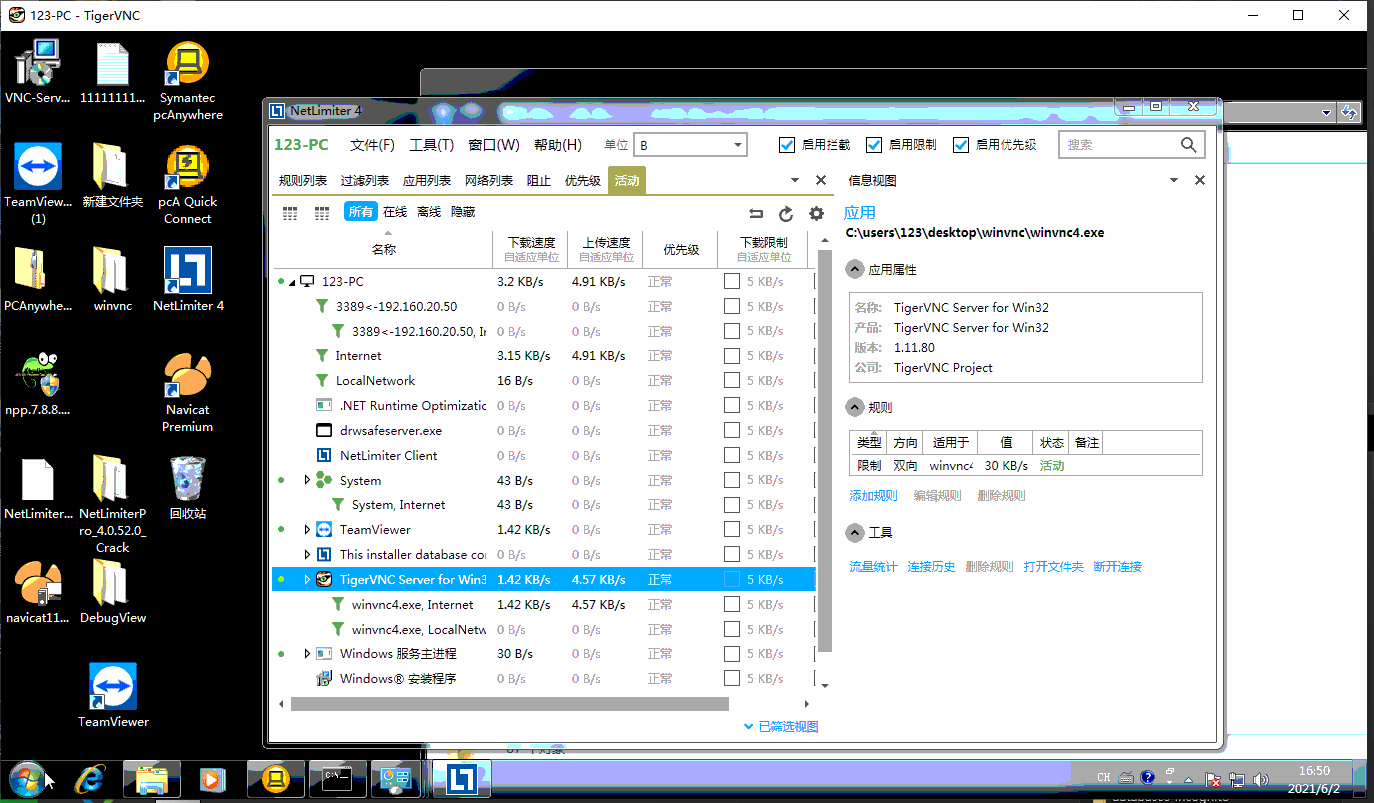Toggle 启用拦截 checkbox
This screenshot has height=803, width=1374.
786,145
